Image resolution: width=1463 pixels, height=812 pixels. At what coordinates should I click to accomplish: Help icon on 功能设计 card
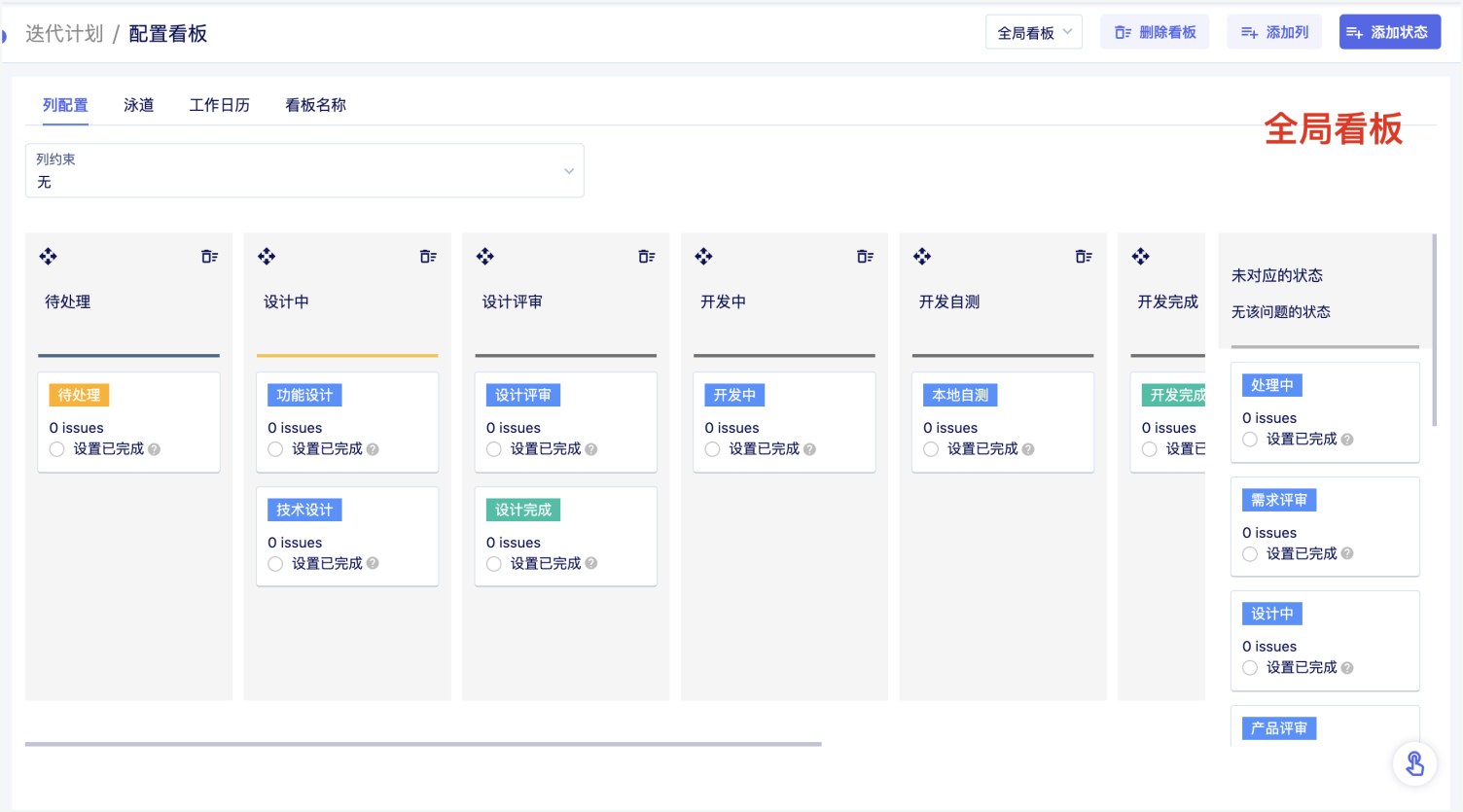coord(373,449)
